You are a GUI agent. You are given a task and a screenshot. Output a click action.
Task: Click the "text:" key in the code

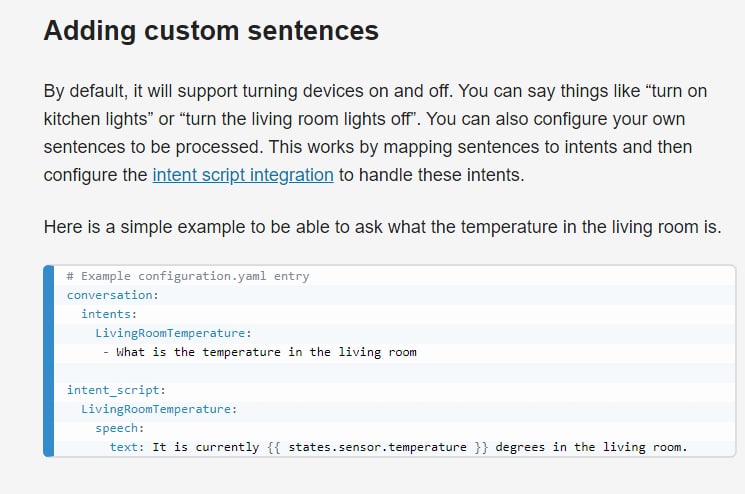click(127, 447)
